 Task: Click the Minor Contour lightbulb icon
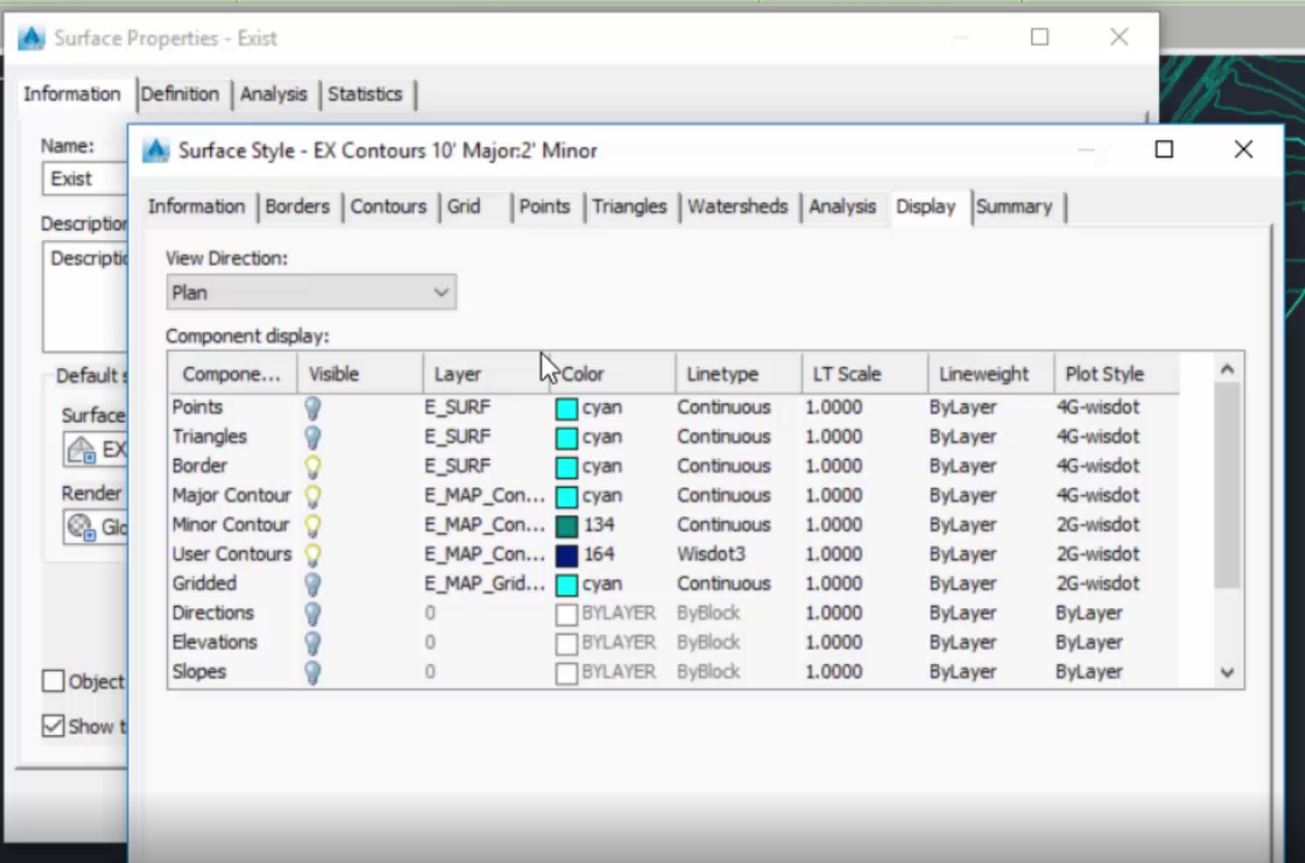[313, 525]
